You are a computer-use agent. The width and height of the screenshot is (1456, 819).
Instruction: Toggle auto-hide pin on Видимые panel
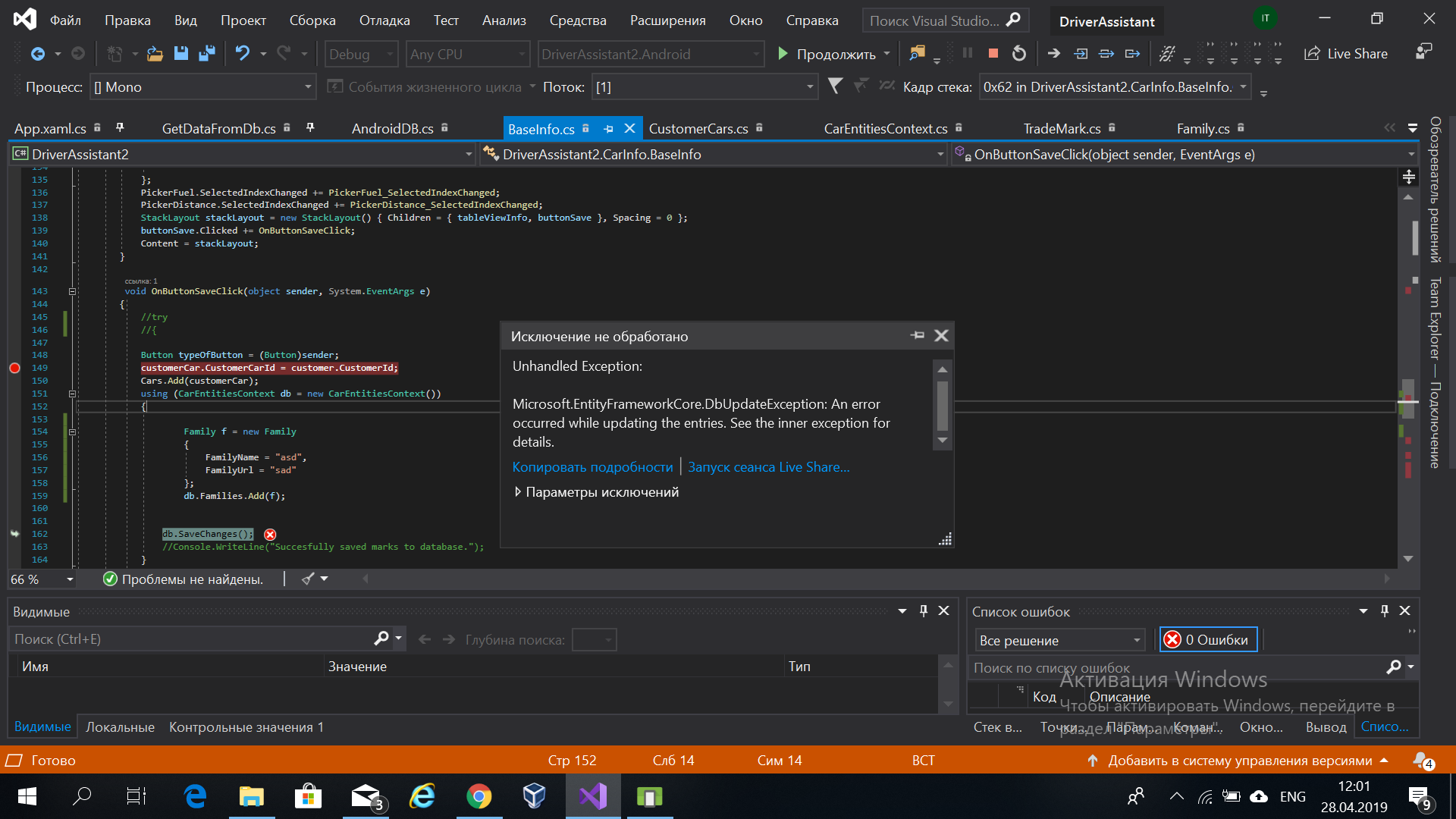924,610
